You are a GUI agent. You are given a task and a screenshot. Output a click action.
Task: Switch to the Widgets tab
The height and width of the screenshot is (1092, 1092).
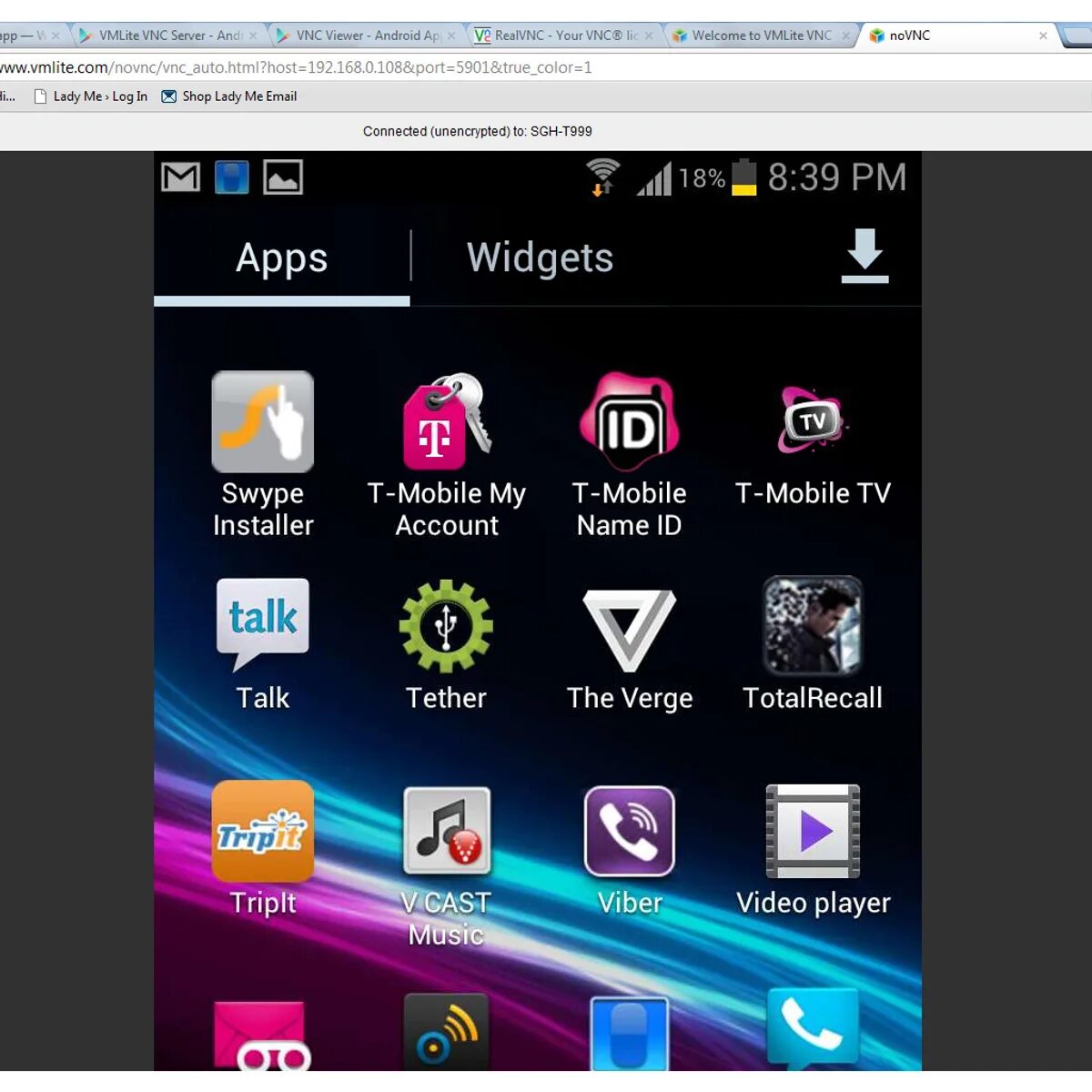click(540, 258)
